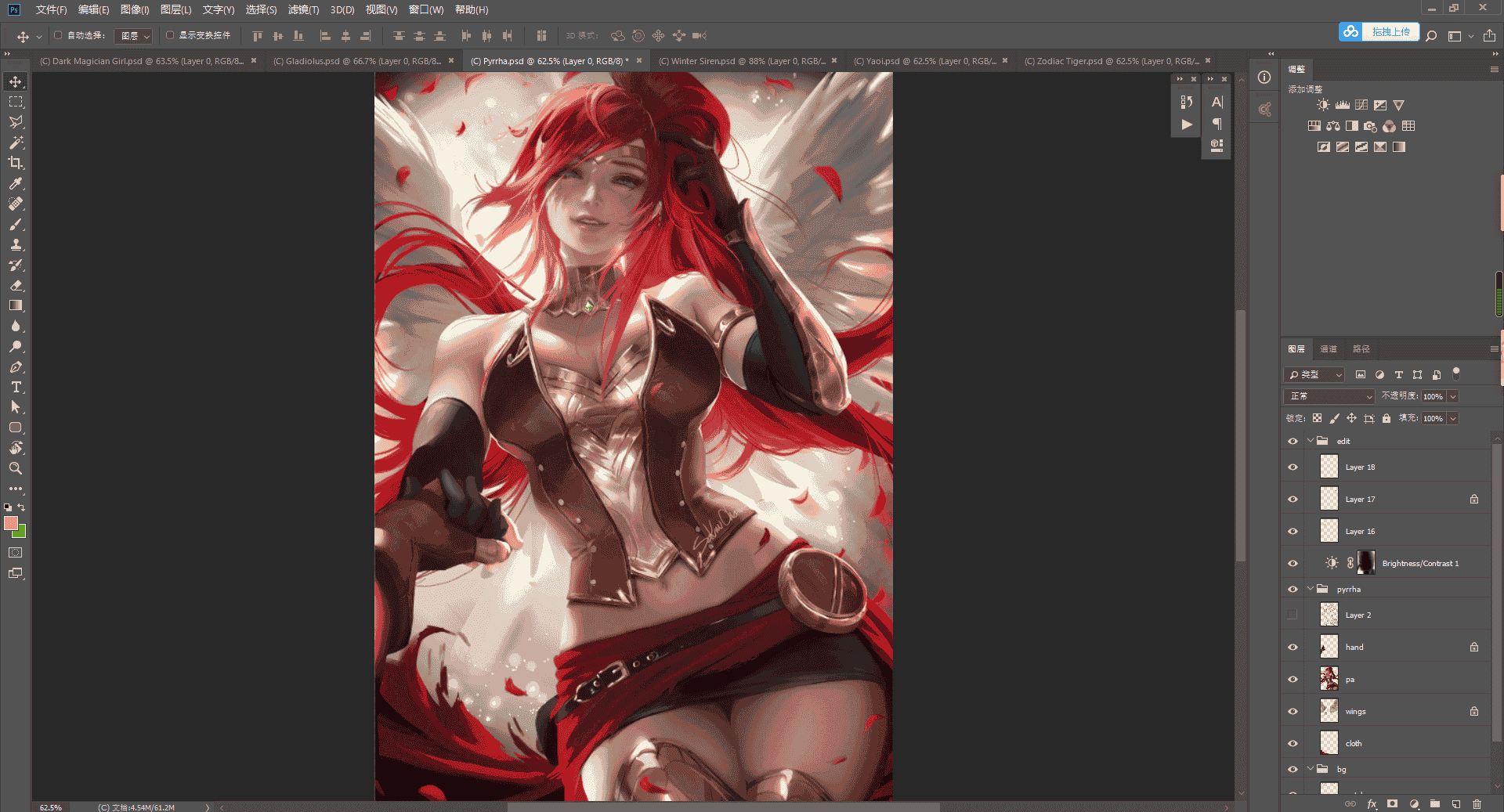The width and height of the screenshot is (1504, 812).
Task: Select the Crop tool
Action: click(x=16, y=163)
